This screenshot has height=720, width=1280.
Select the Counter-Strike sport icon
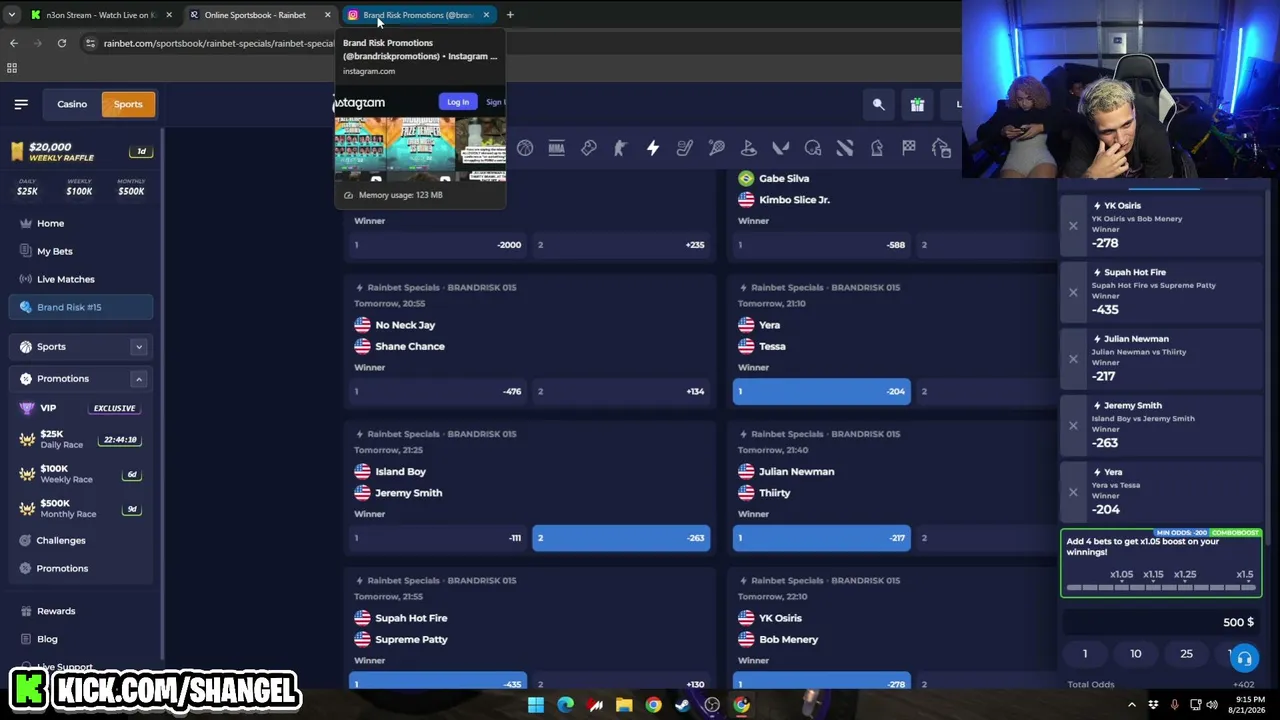point(621,148)
